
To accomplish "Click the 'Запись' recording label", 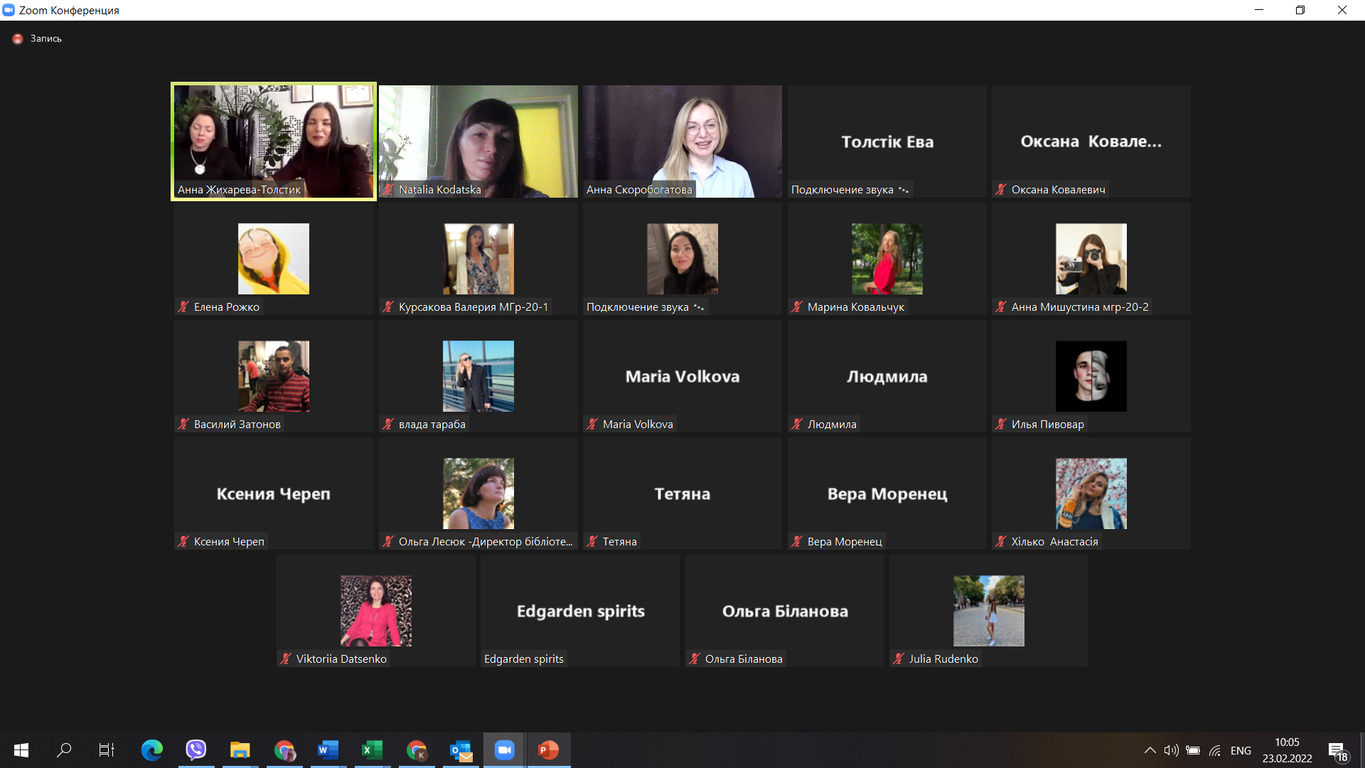I will [46, 39].
